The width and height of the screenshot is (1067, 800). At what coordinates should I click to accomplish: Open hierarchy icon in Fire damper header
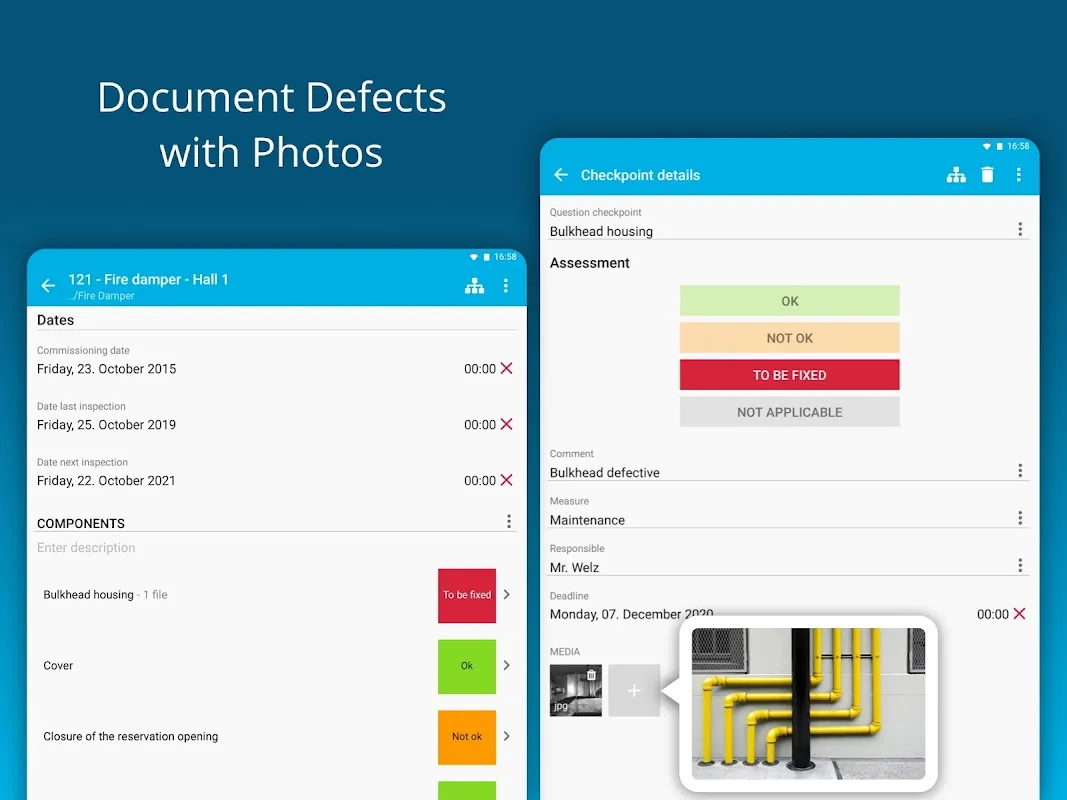474,286
